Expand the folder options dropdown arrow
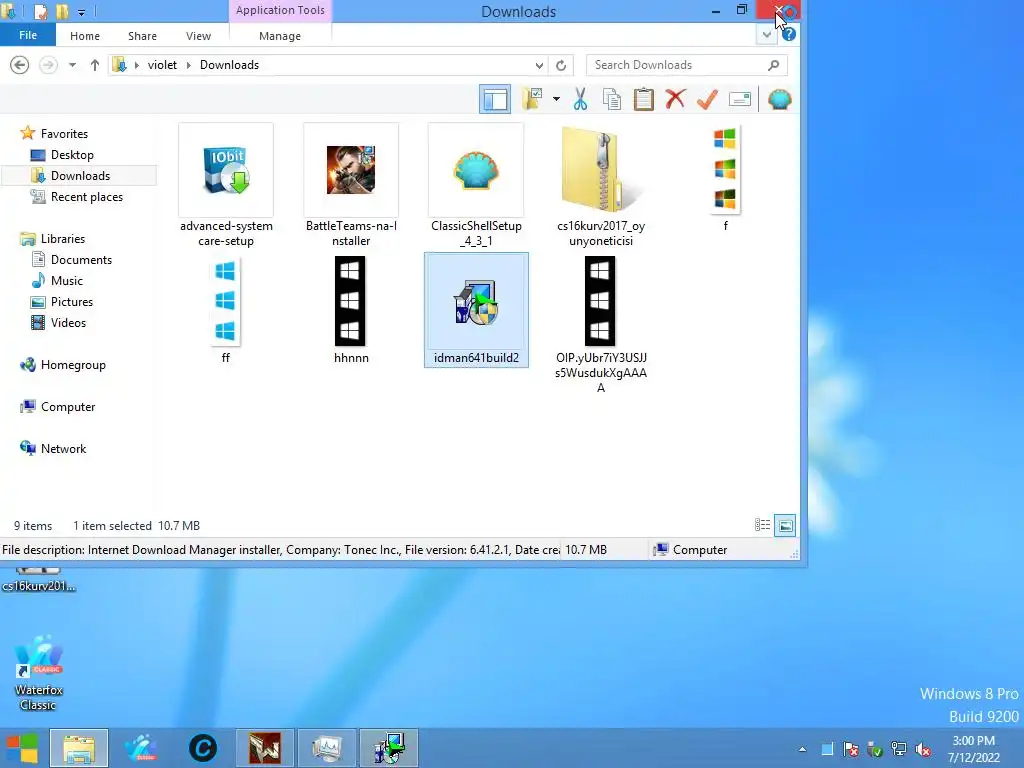Screen dimensions: 1024x768 coord(556,99)
